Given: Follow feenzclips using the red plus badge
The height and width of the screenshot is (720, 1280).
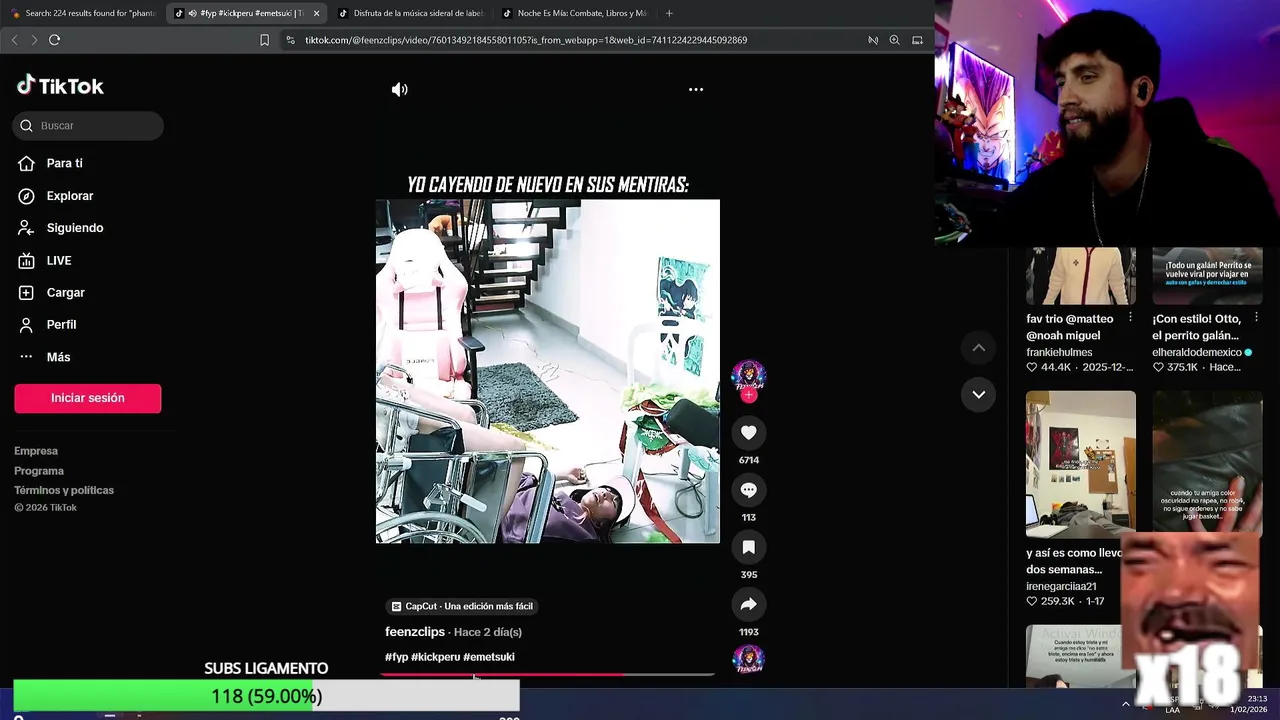Looking at the screenshot, I should [x=749, y=395].
